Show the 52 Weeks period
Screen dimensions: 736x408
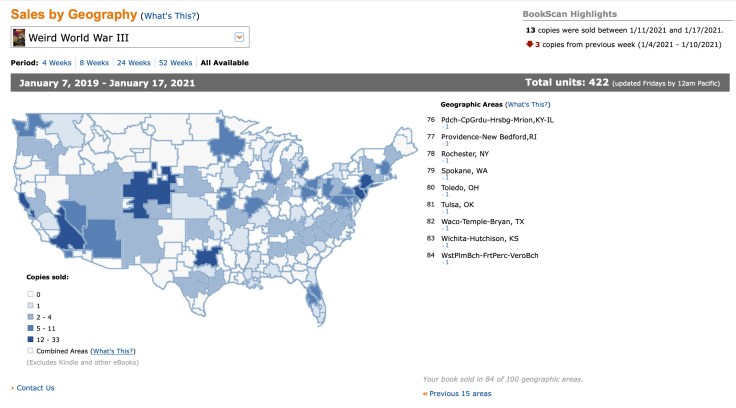pos(176,63)
